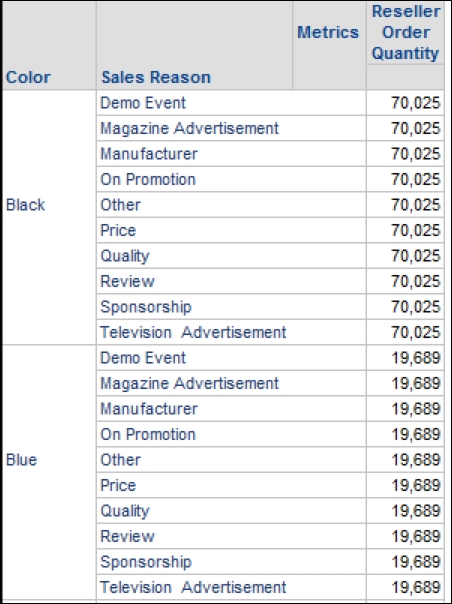The height and width of the screenshot is (604, 452).
Task: Click Review under Blue
Action: pos(127,536)
